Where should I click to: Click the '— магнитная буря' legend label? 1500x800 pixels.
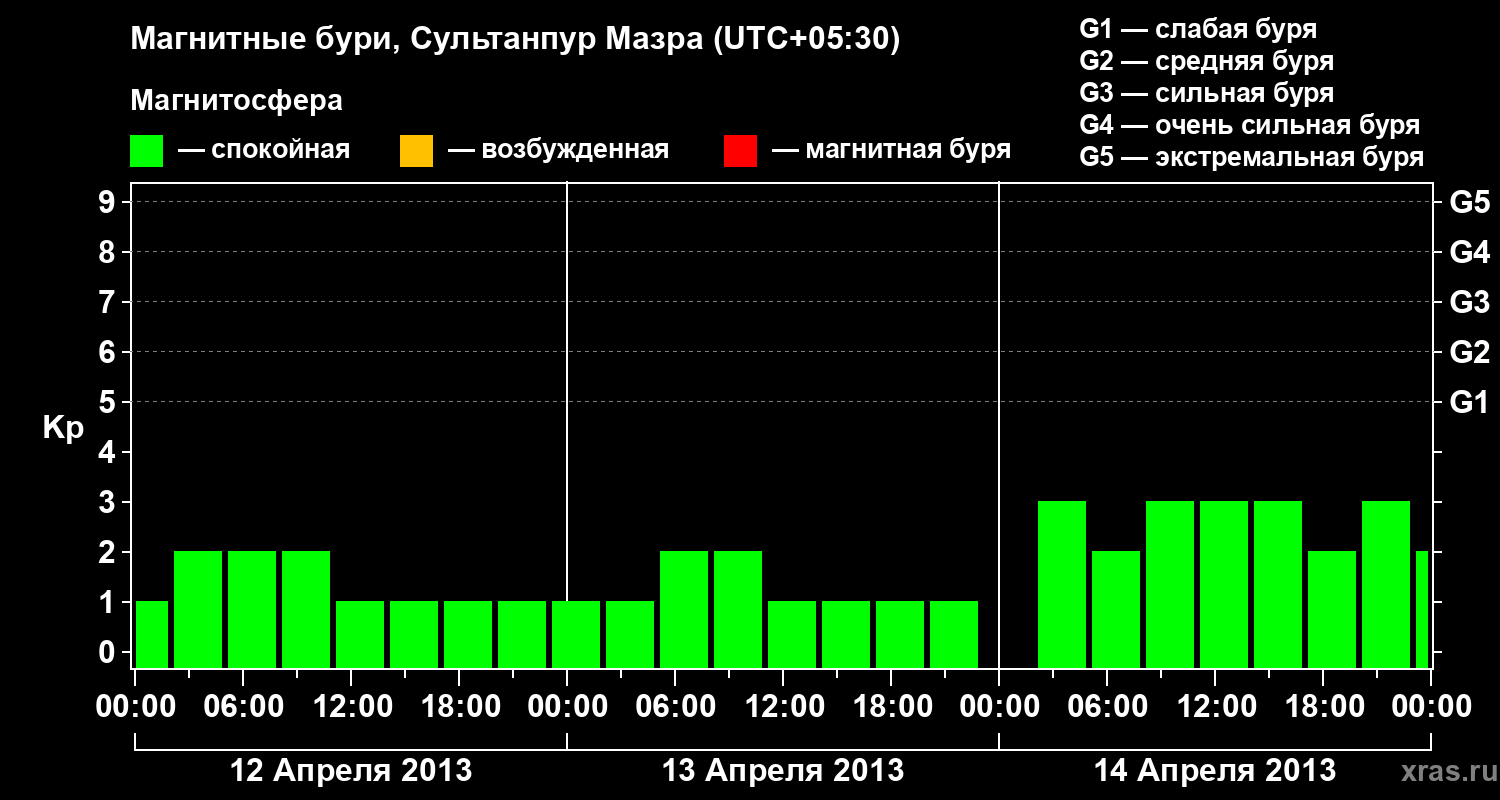pos(891,151)
